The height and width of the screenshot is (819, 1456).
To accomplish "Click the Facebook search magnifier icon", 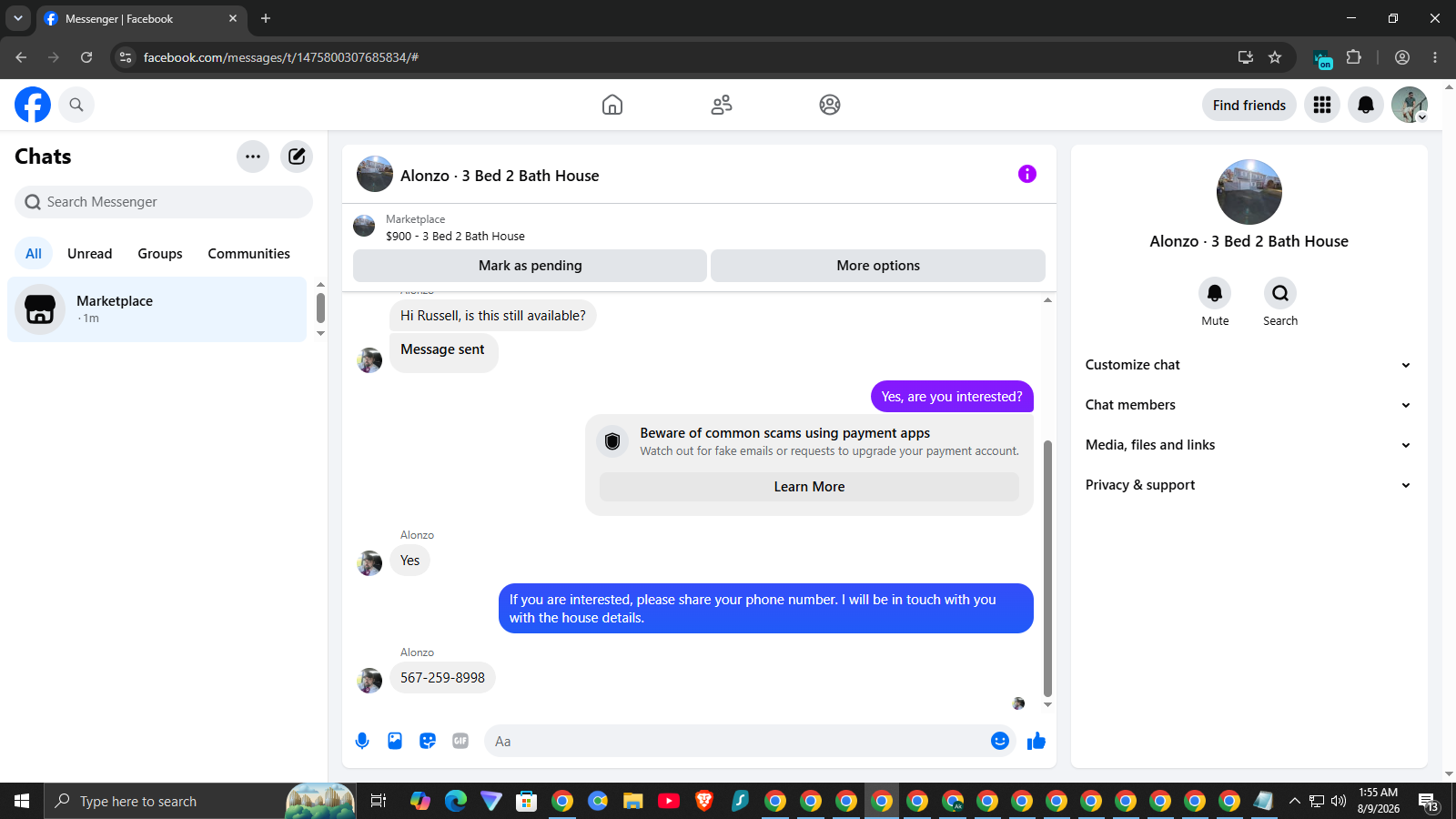I will 76,105.
